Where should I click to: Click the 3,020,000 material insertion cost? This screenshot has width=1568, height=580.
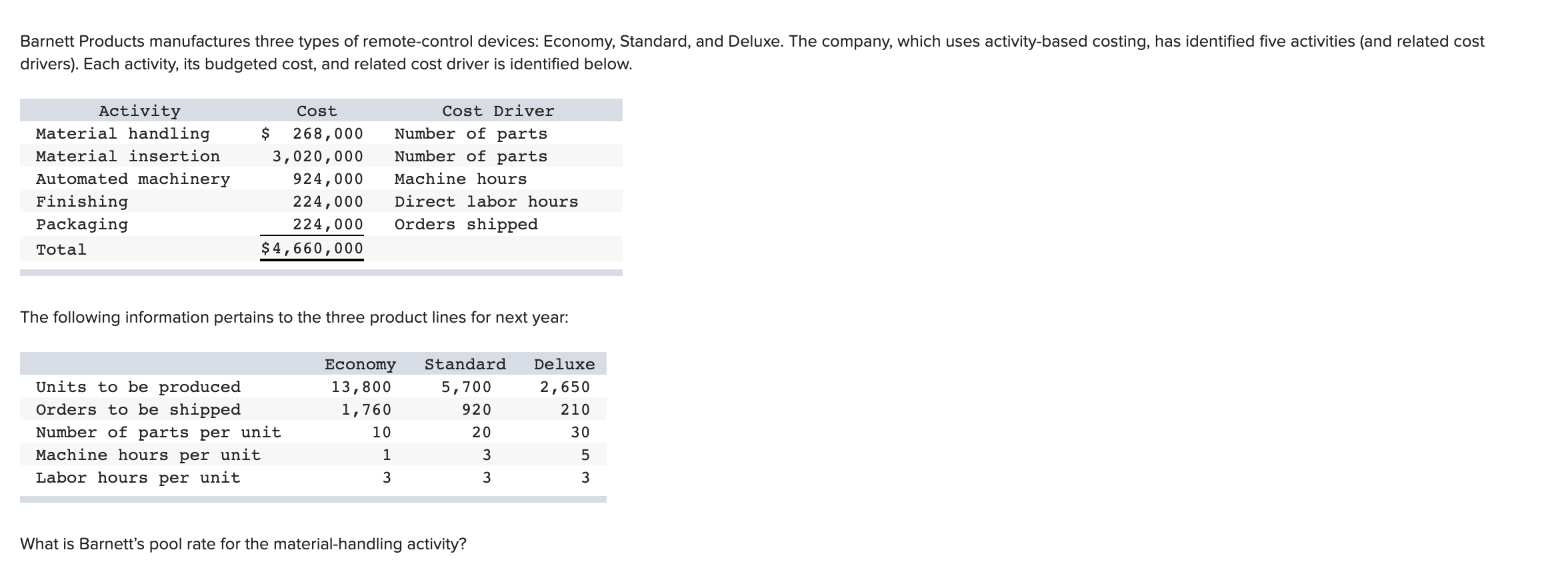pyautogui.click(x=318, y=156)
